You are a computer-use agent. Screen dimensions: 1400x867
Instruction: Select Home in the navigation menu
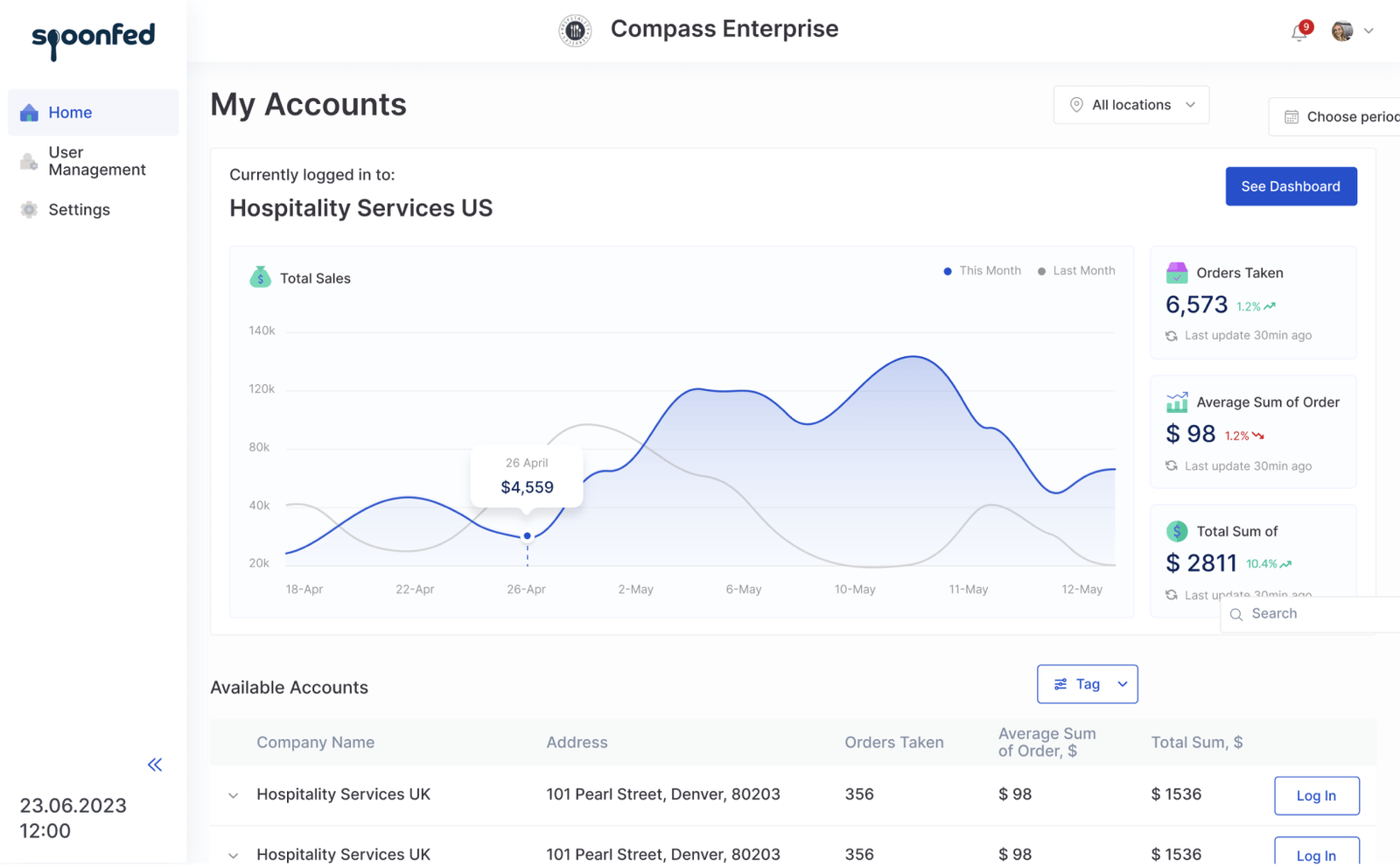[70, 112]
